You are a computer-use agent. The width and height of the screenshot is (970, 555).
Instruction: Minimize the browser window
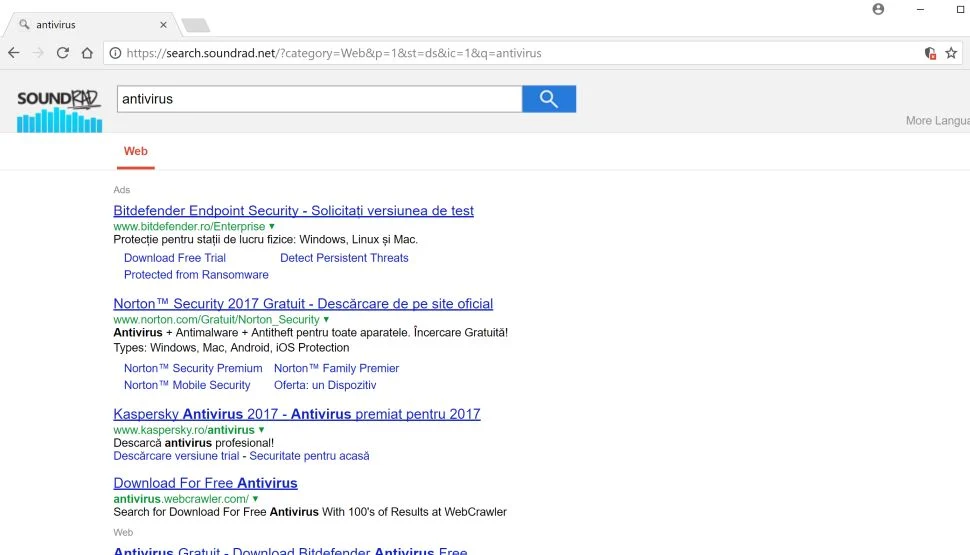coord(920,9)
